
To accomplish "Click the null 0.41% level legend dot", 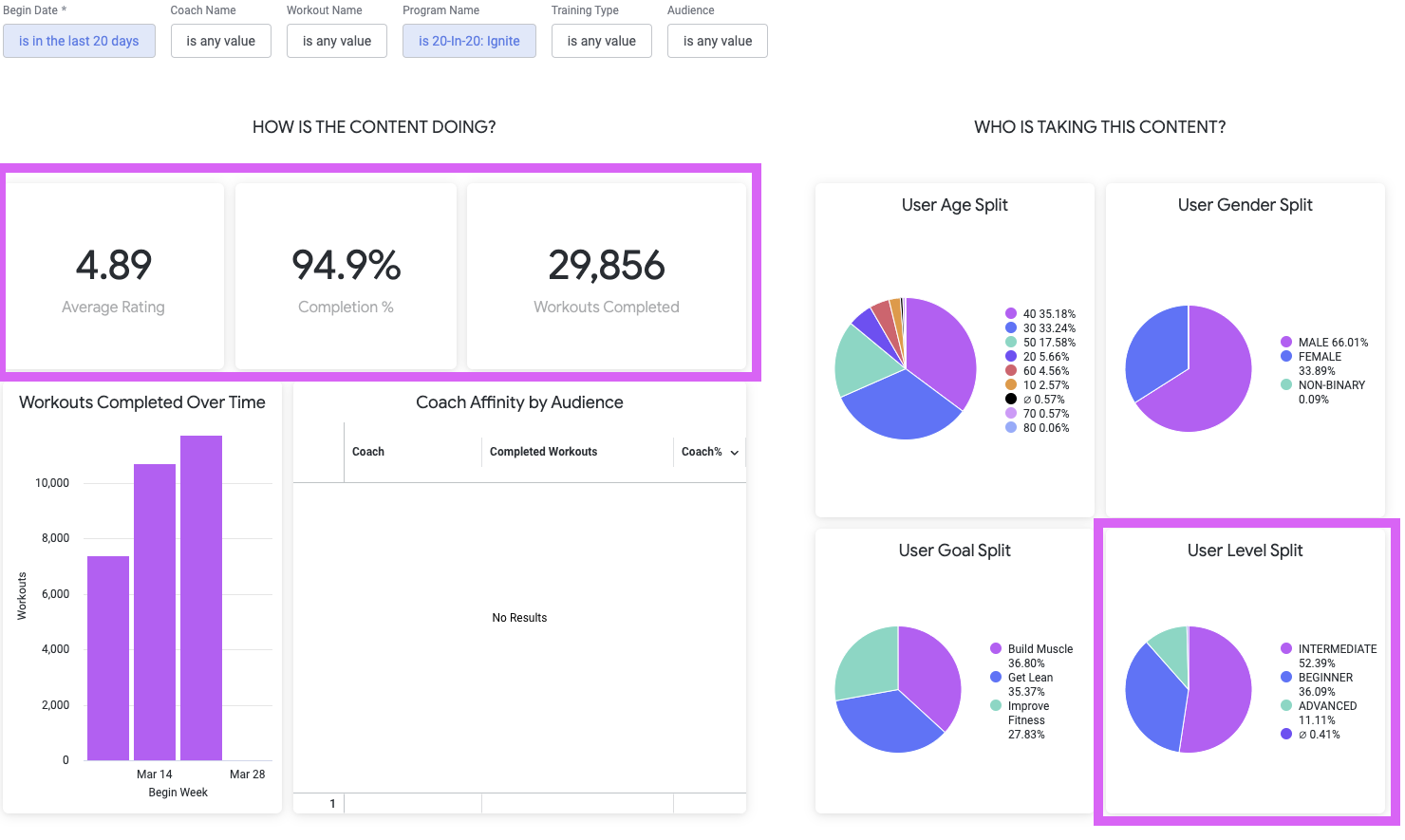I will pyautogui.click(x=1286, y=734).
